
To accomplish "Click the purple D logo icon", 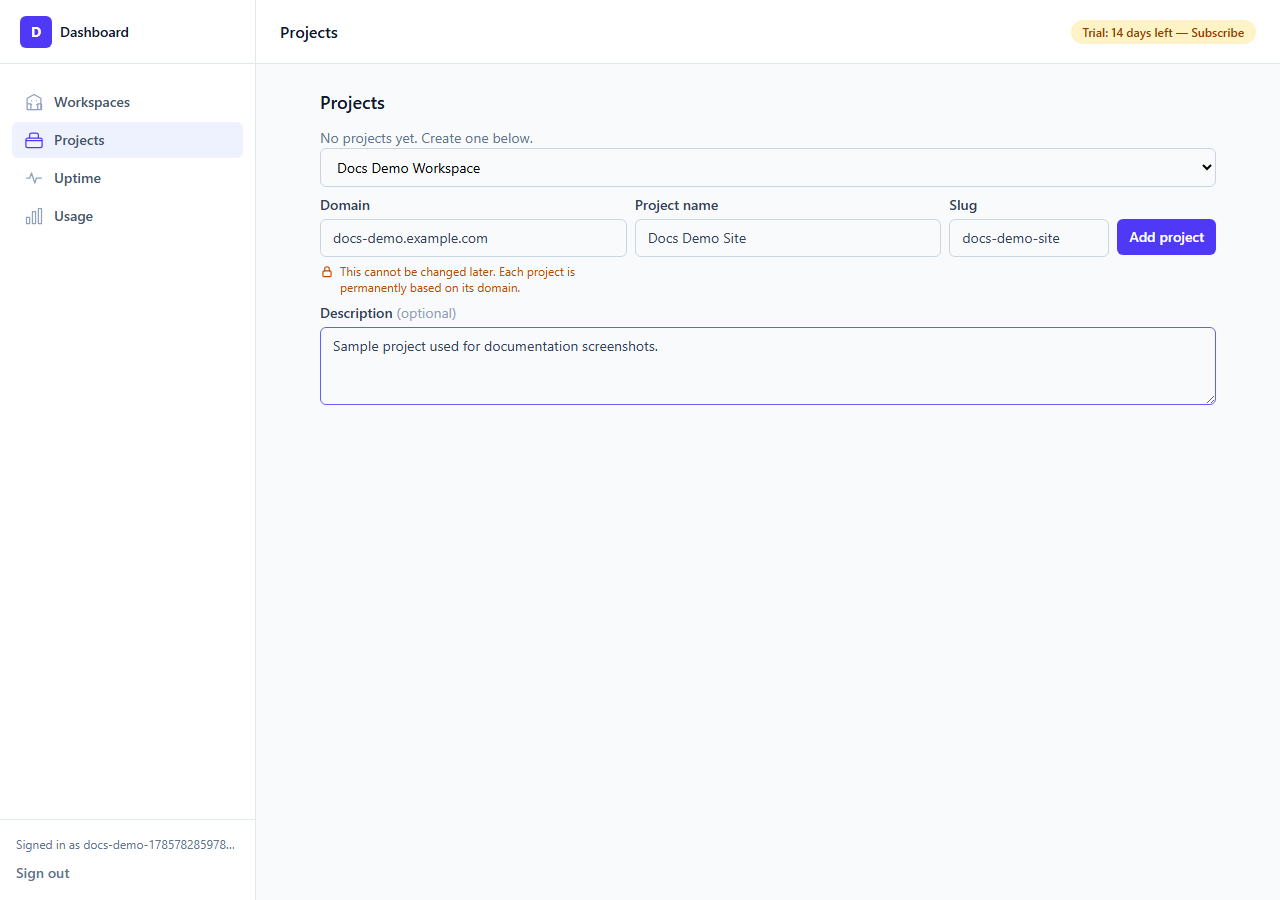I will click(x=36, y=32).
